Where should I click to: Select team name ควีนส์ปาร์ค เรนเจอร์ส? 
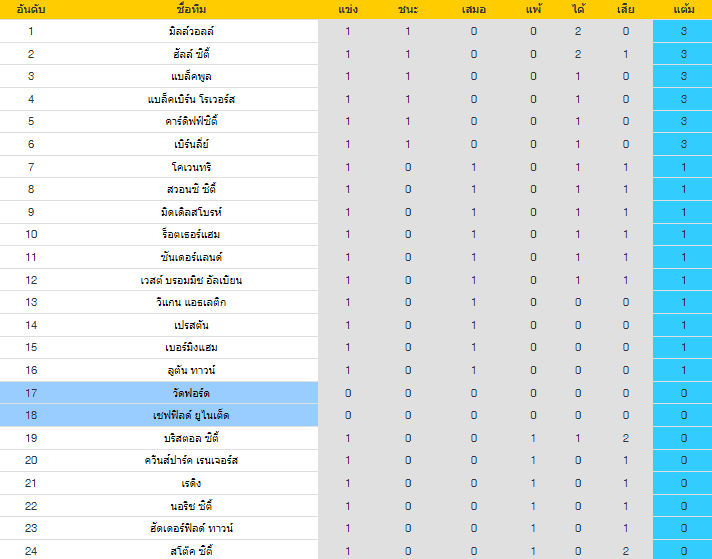[191, 460]
